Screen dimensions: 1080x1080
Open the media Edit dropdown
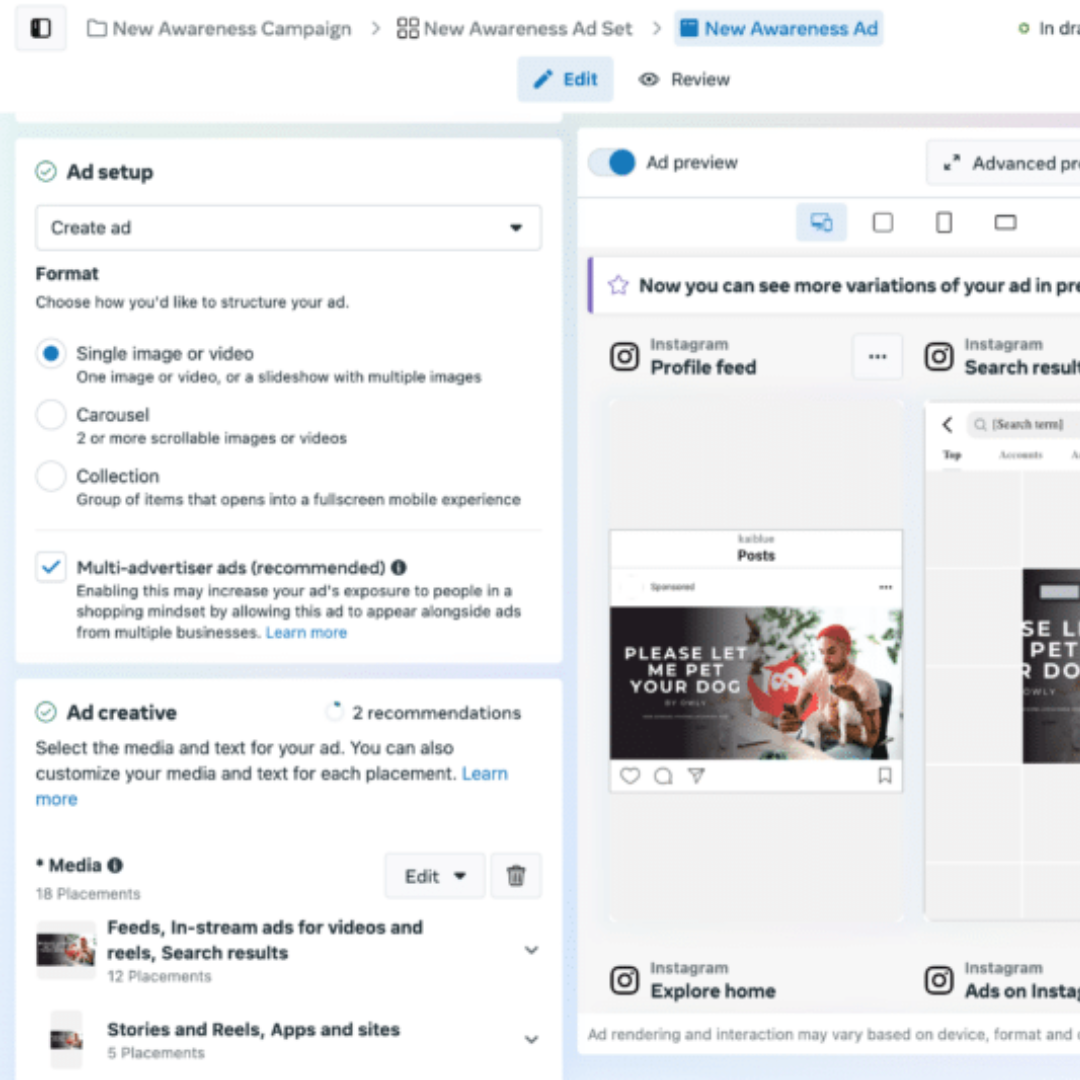[435, 876]
